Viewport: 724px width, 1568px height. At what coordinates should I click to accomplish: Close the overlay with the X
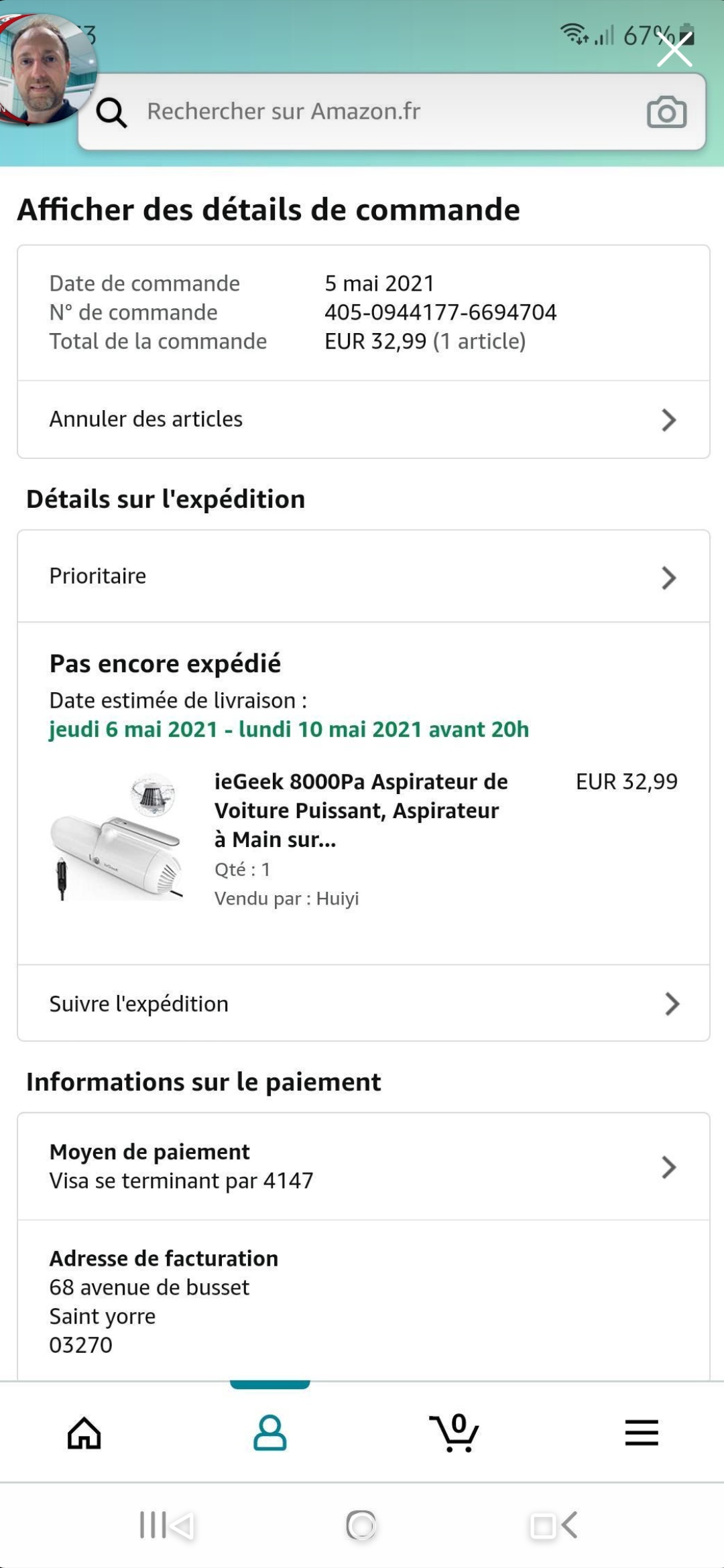coord(674,50)
